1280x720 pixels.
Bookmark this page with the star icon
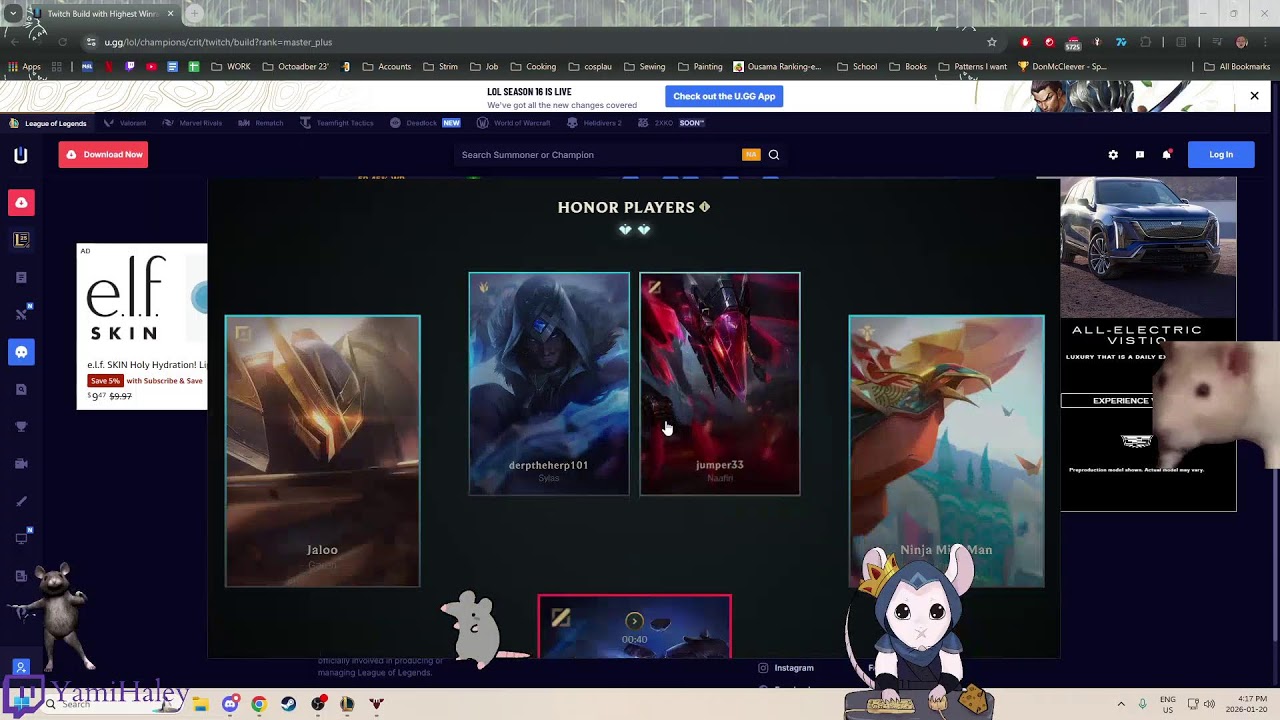(992, 42)
